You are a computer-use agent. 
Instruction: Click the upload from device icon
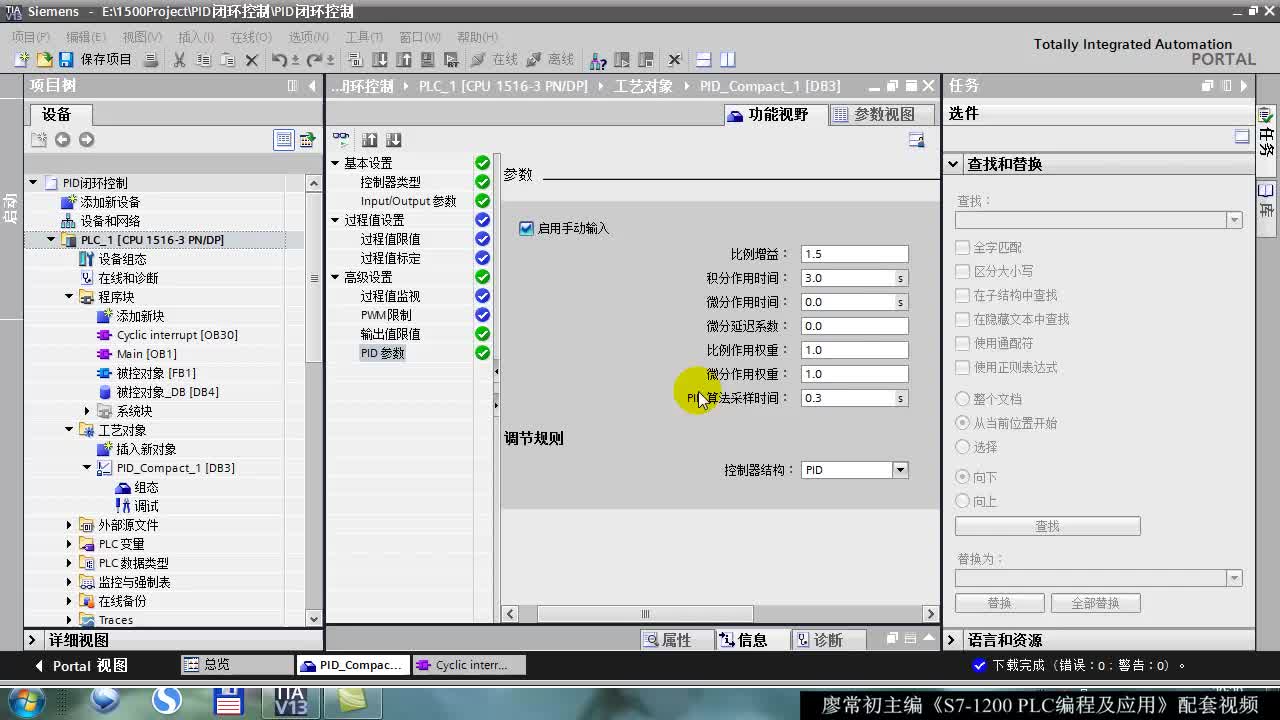click(x=404, y=60)
